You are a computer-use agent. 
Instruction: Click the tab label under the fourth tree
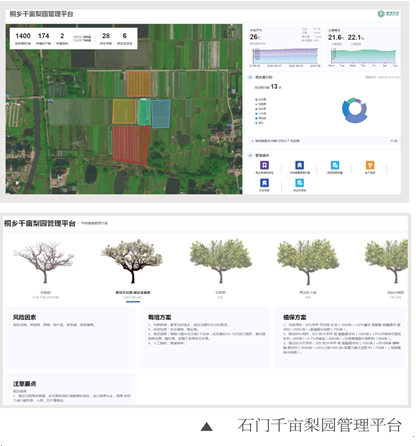pos(308,293)
